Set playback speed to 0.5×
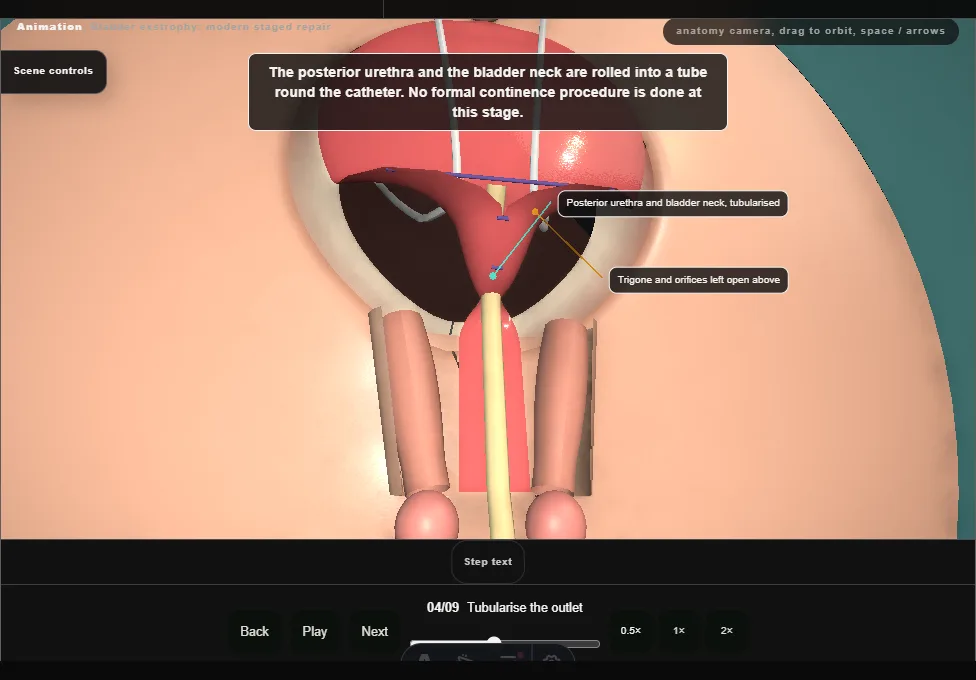Screen dimensions: 976x680 (x=631, y=631)
